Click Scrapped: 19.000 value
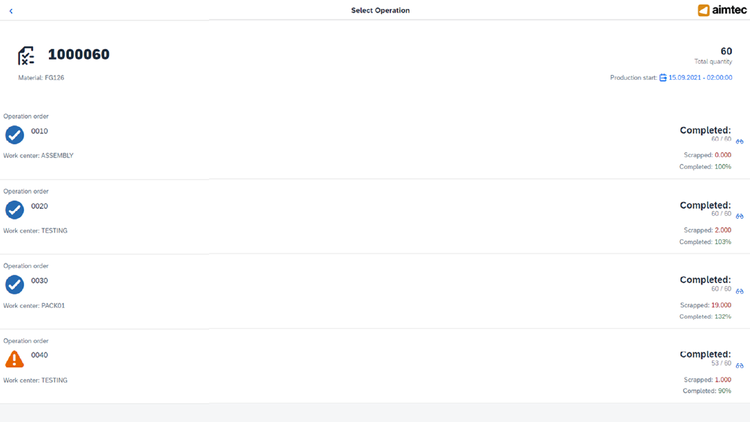This screenshot has width=750, height=422. (x=721, y=305)
